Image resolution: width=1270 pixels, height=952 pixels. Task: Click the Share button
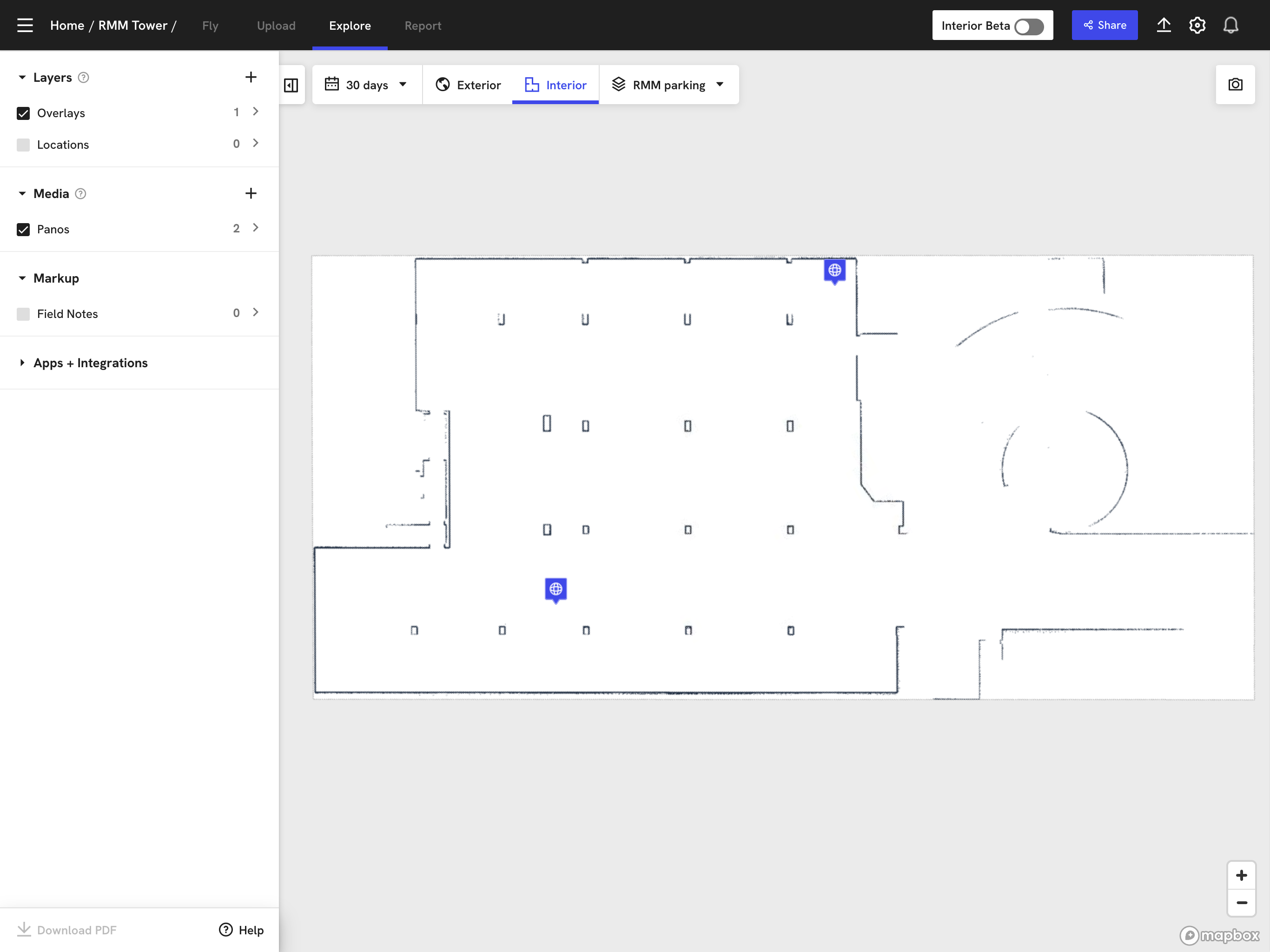[1104, 25]
